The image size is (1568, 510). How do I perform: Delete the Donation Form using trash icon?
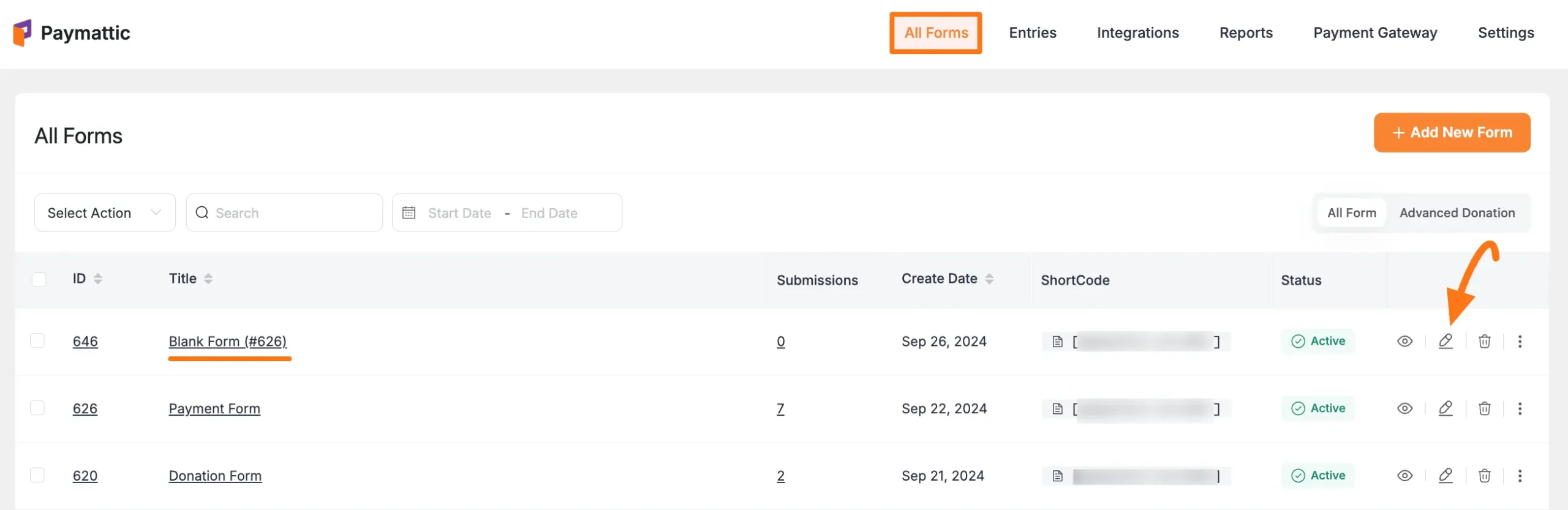point(1484,476)
